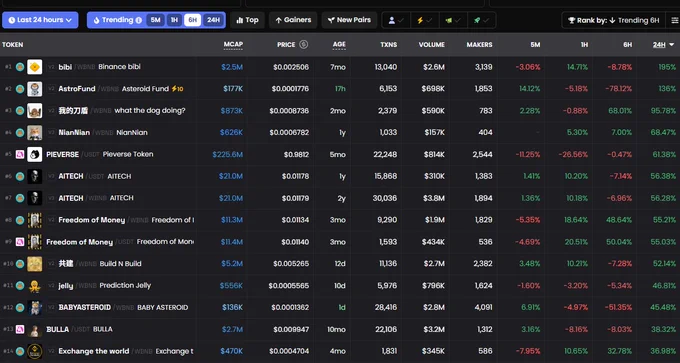680x363 pixels.
Task: Click the DEX icon in PIEVERSE row
Action: [x=20, y=154]
